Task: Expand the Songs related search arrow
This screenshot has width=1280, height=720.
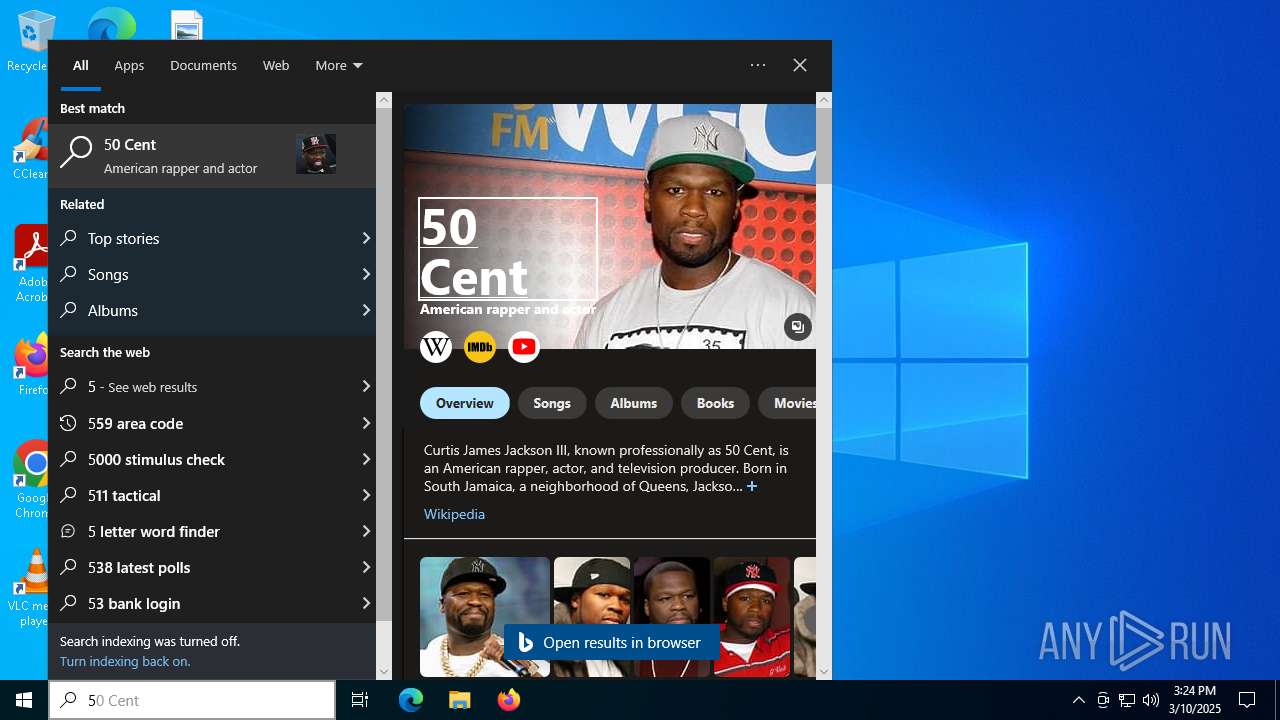Action: coord(366,274)
